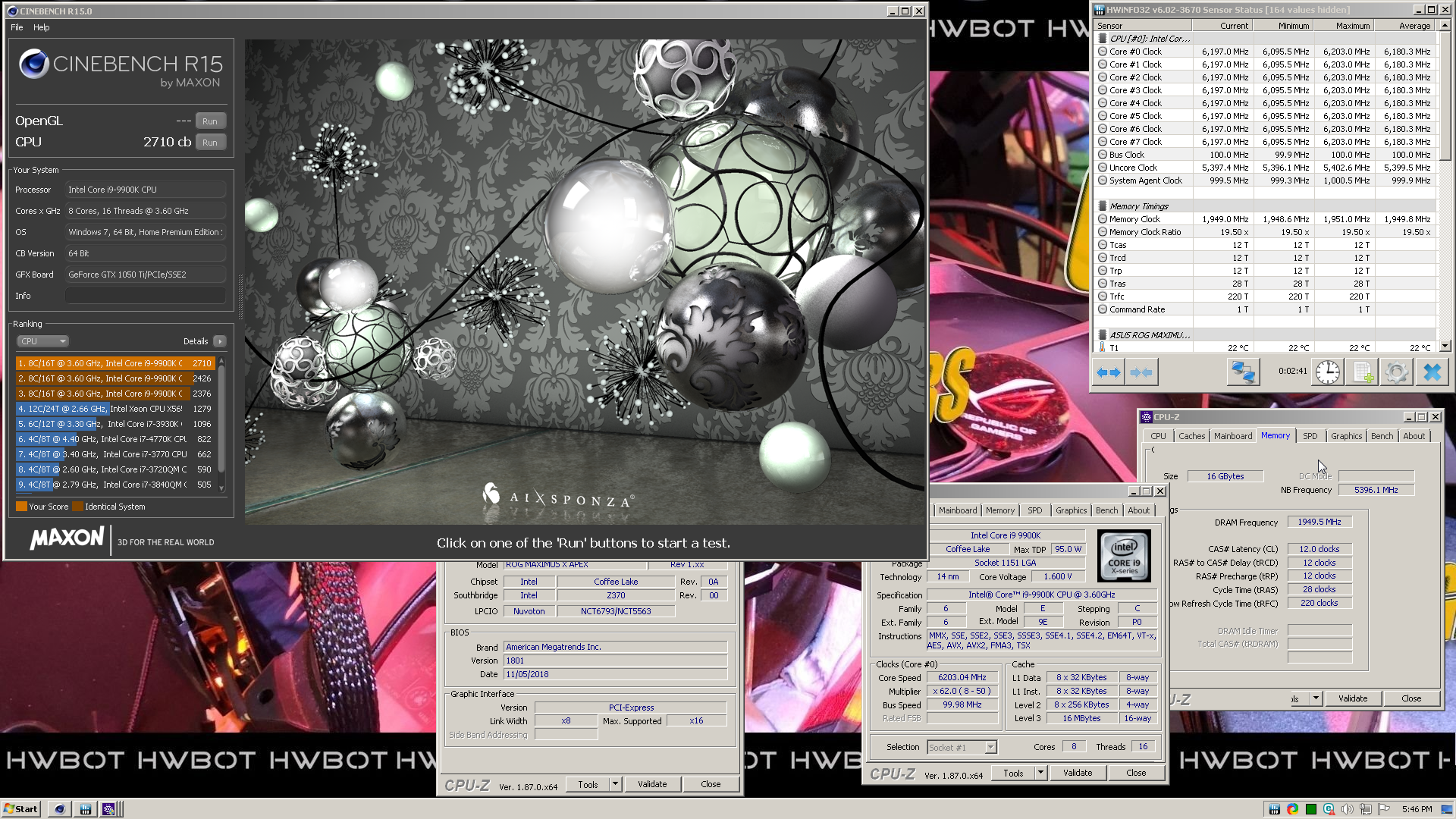Click Cinebench window title icon

tap(11, 11)
